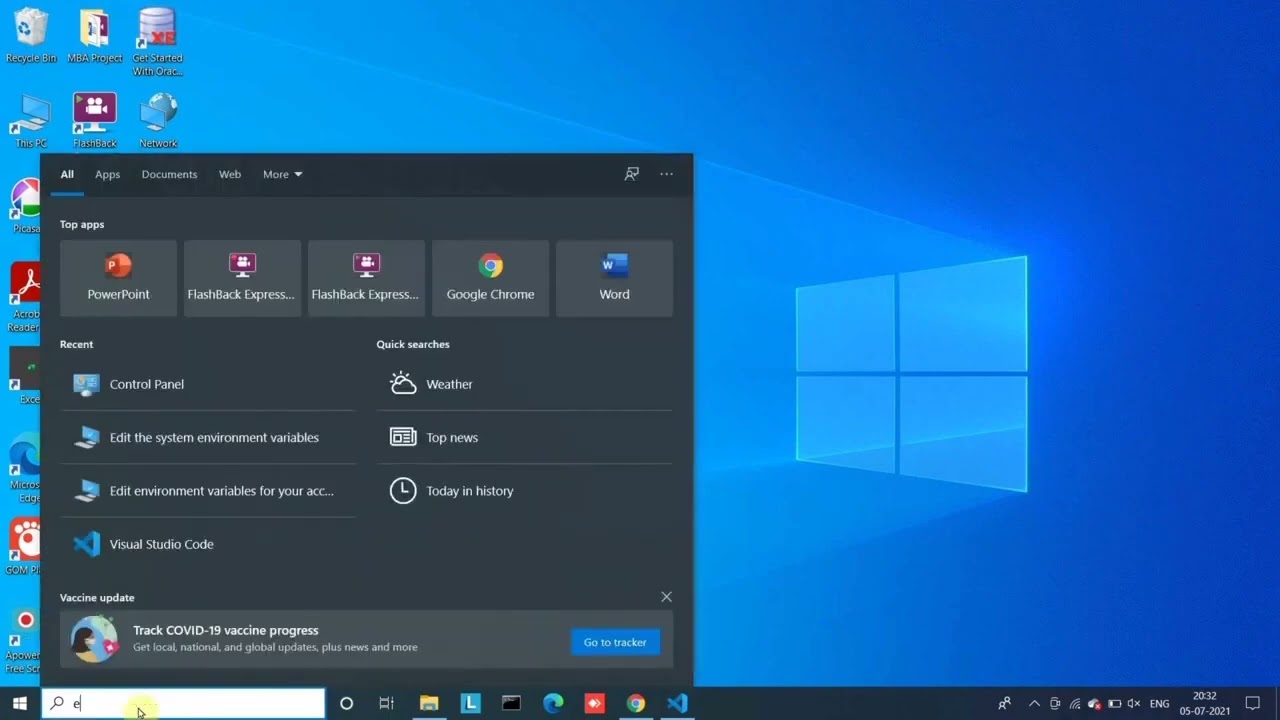Open Command Prompt window in taskbar

coord(511,703)
